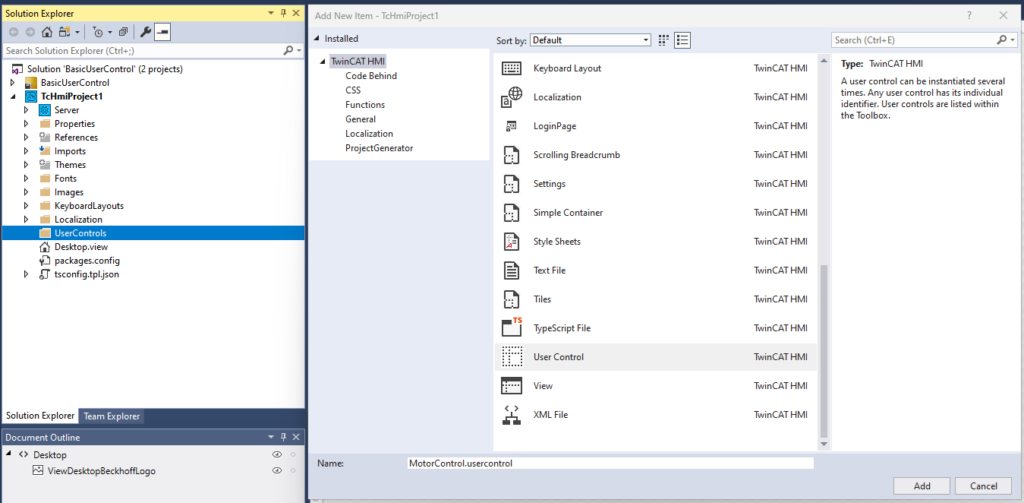This screenshot has width=1024, height=503.
Task: Collapse the TwinCAT HMI category node
Action: tap(323, 61)
